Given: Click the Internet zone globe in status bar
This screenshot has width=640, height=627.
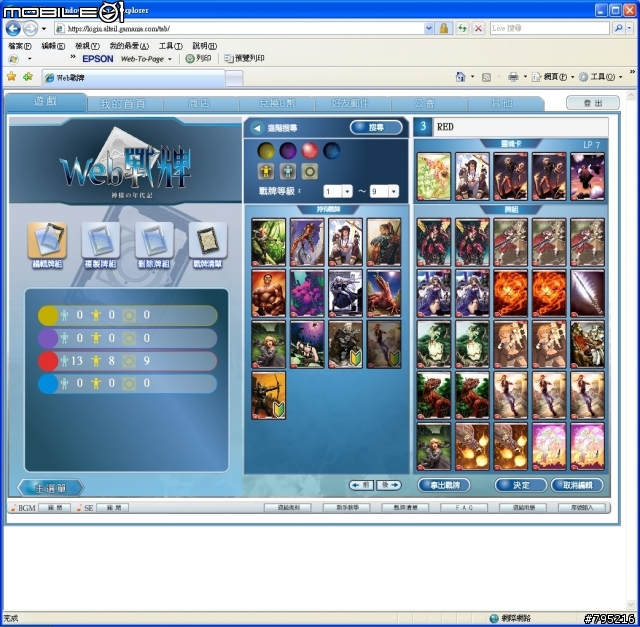Looking at the screenshot, I should point(494,618).
